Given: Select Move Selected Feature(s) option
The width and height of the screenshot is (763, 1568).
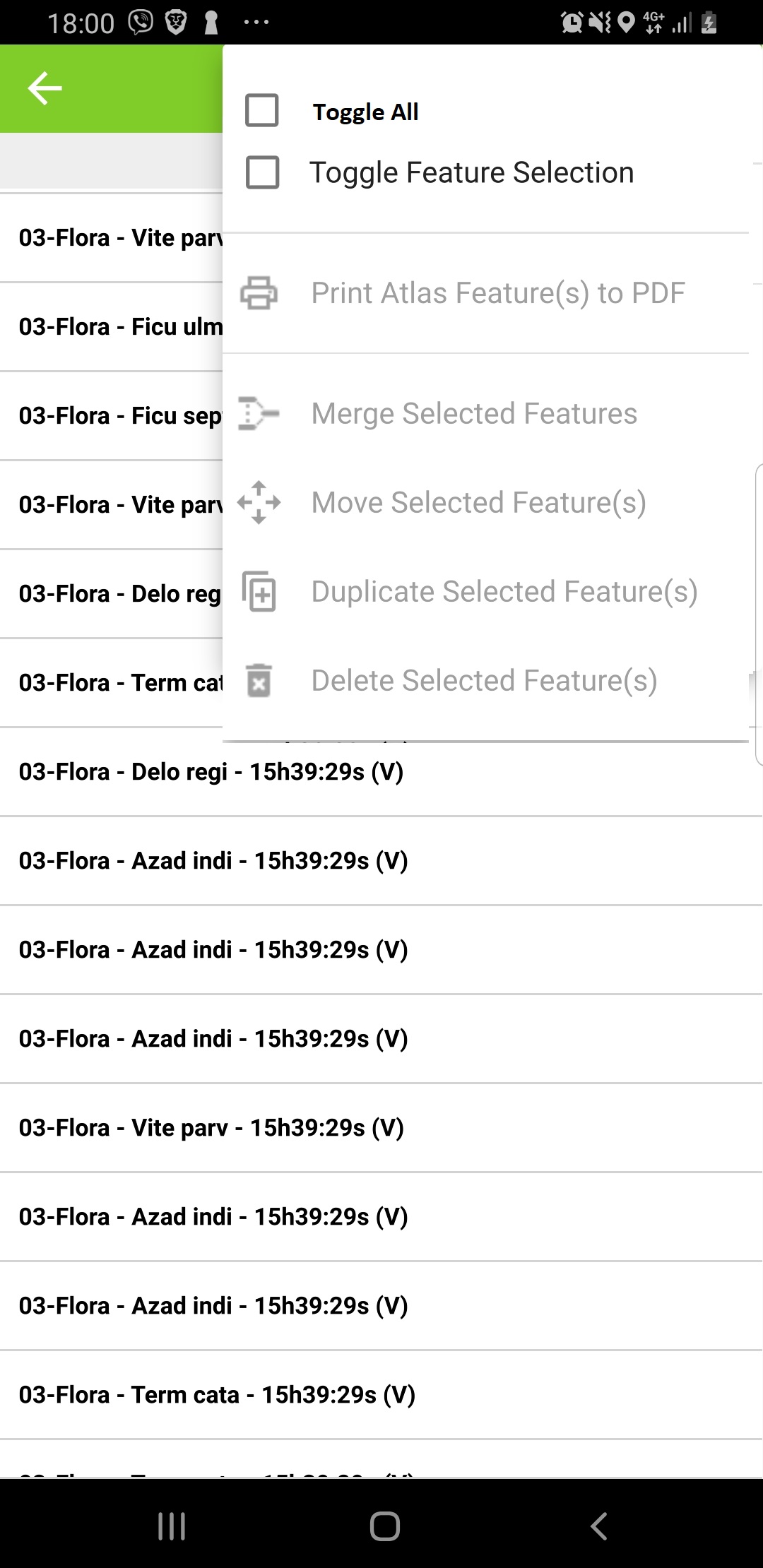Looking at the screenshot, I should [478, 502].
